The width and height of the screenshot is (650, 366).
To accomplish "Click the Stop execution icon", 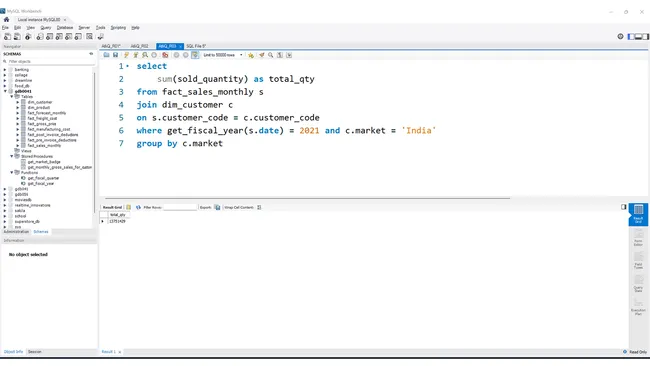I will pos(154,55).
